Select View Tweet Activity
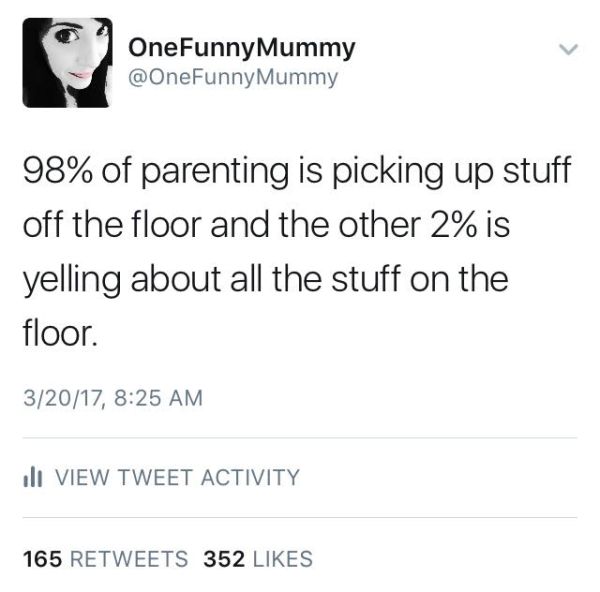The width and height of the screenshot is (600, 592). [173, 477]
